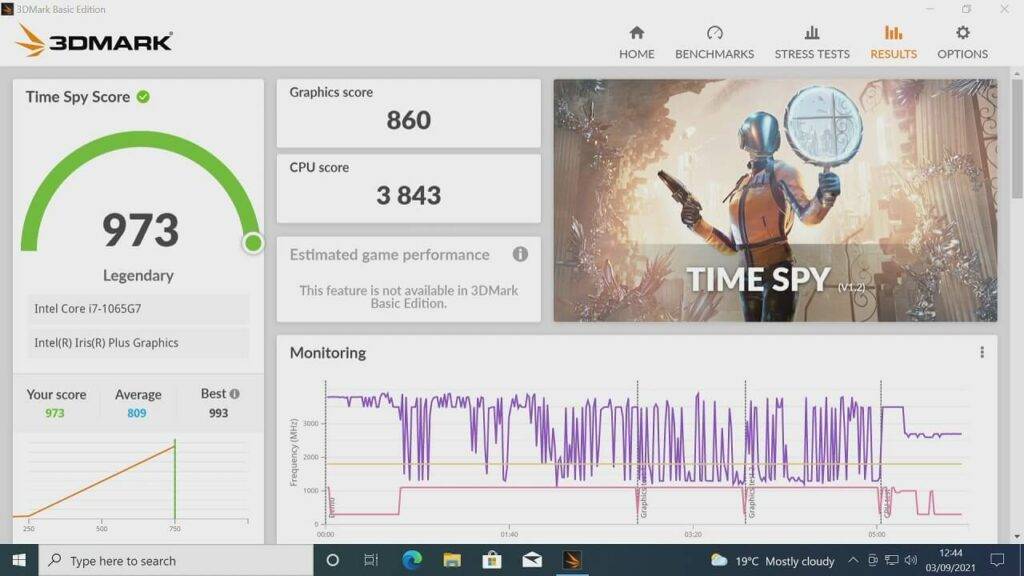Select the RESULTS tab

[893, 42]
